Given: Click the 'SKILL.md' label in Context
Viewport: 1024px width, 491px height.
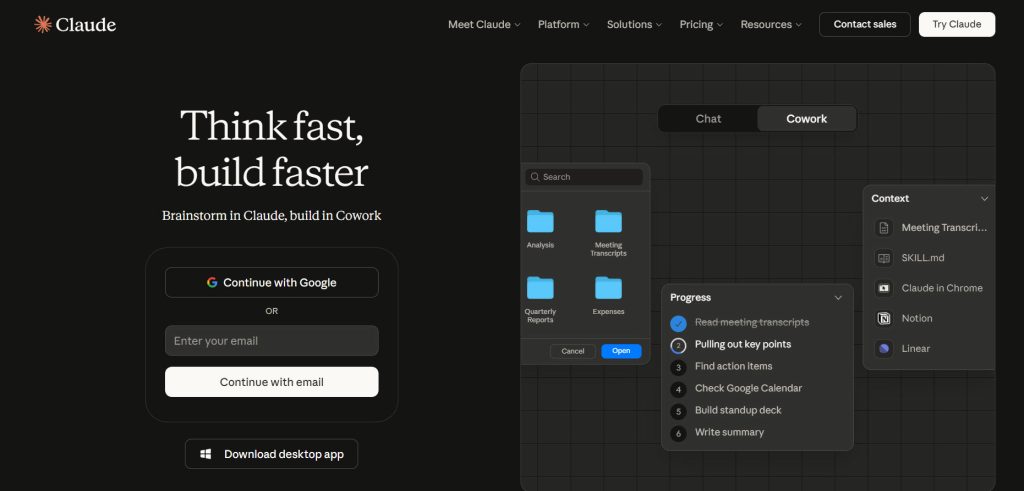Looking at the screenshot, I should coord(923,258).
